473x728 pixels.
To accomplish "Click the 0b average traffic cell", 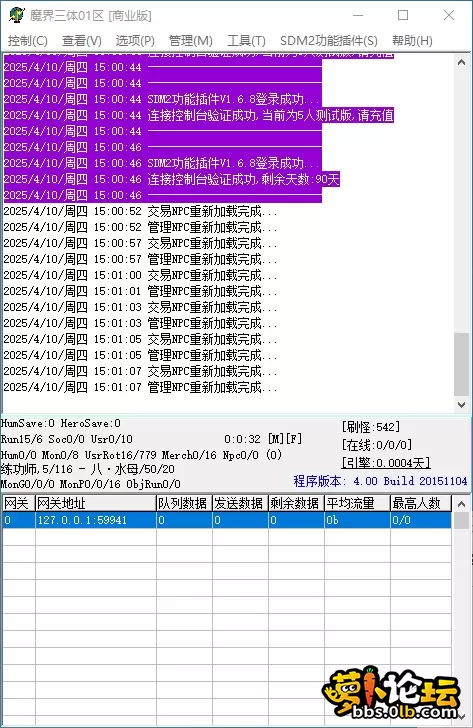I will coord(357,520).
